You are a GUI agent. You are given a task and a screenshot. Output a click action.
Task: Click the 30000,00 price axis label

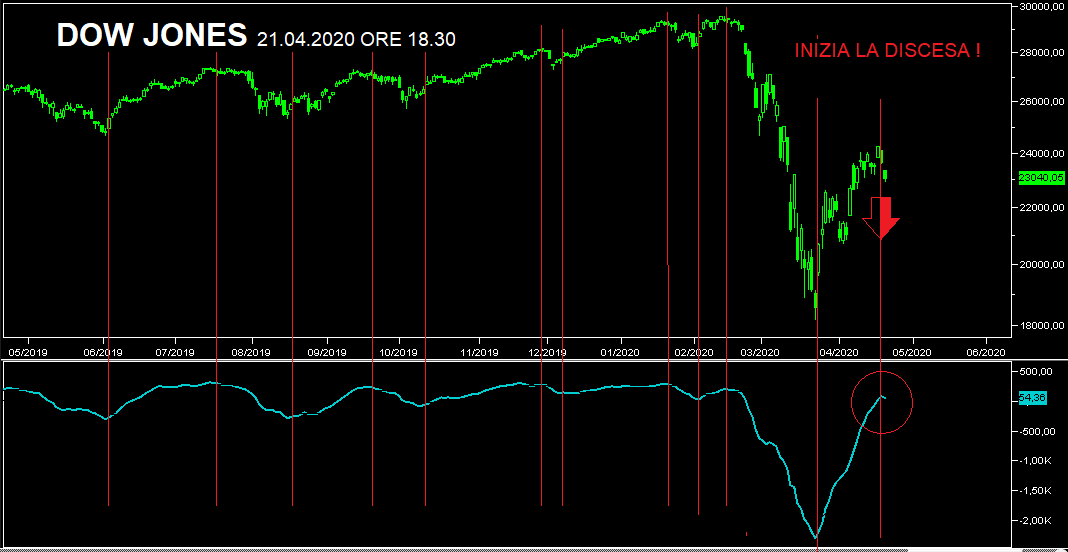point(1041,6)
